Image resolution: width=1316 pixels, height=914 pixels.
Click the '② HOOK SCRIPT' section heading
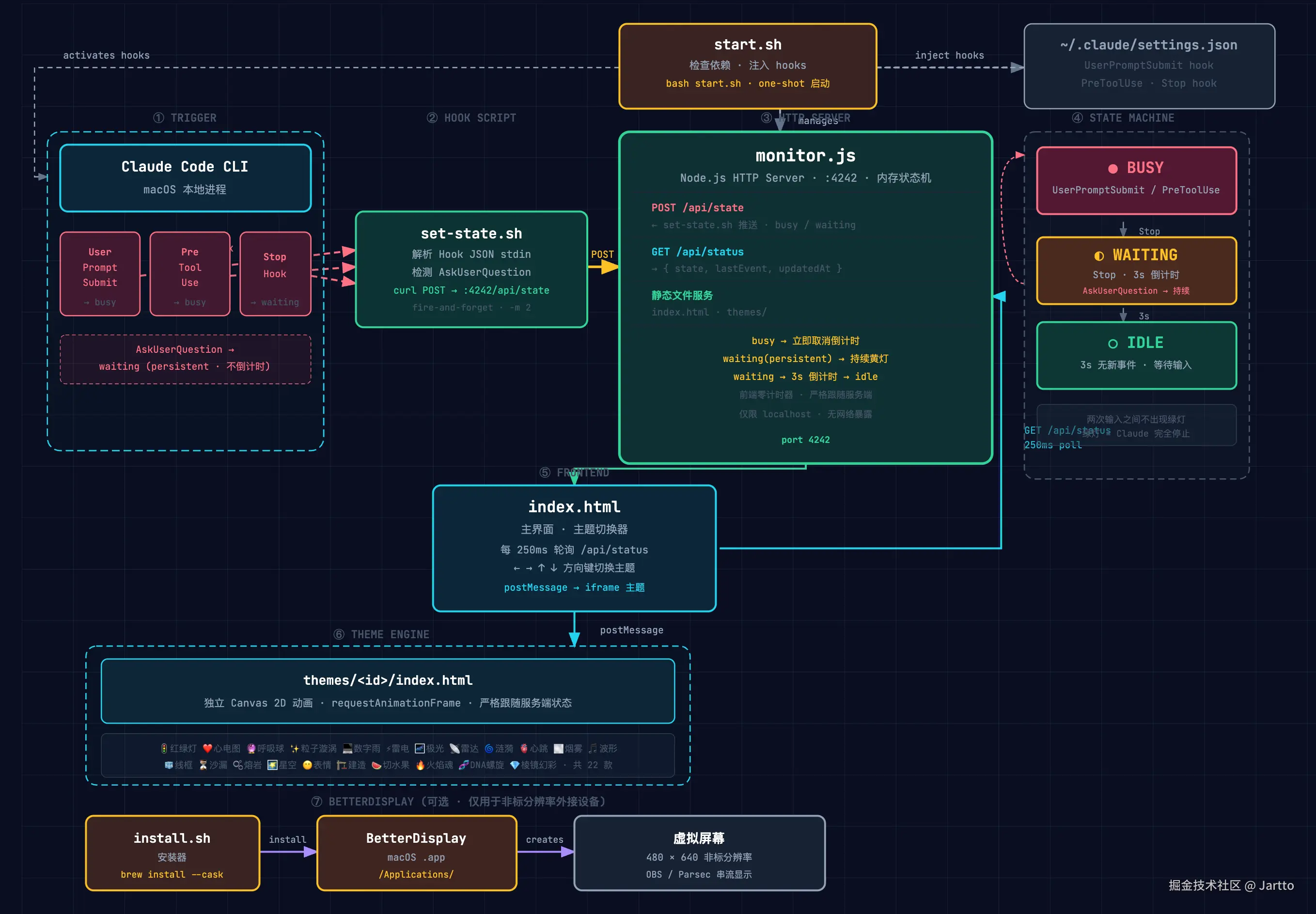tap(471, 118)
